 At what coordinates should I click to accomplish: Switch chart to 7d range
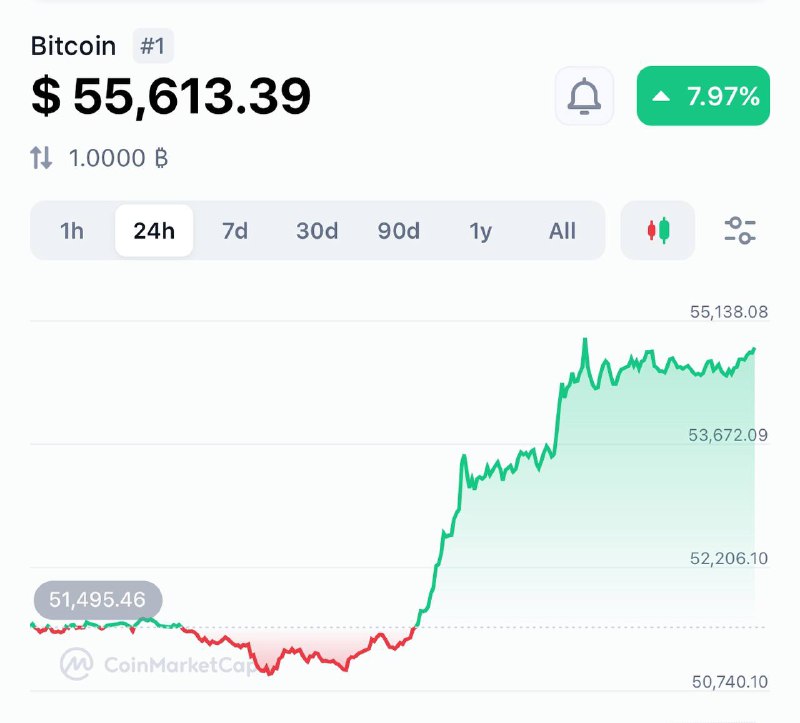point(235,231)
